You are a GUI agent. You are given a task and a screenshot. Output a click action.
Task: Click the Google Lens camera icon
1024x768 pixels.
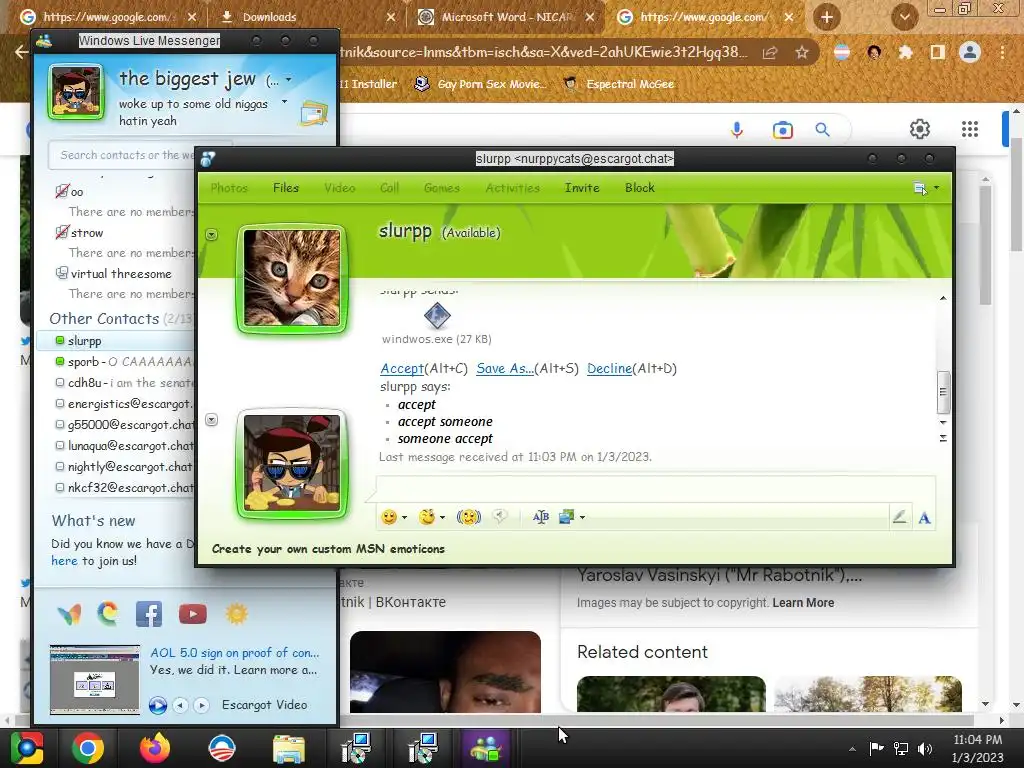pos(782,130)
